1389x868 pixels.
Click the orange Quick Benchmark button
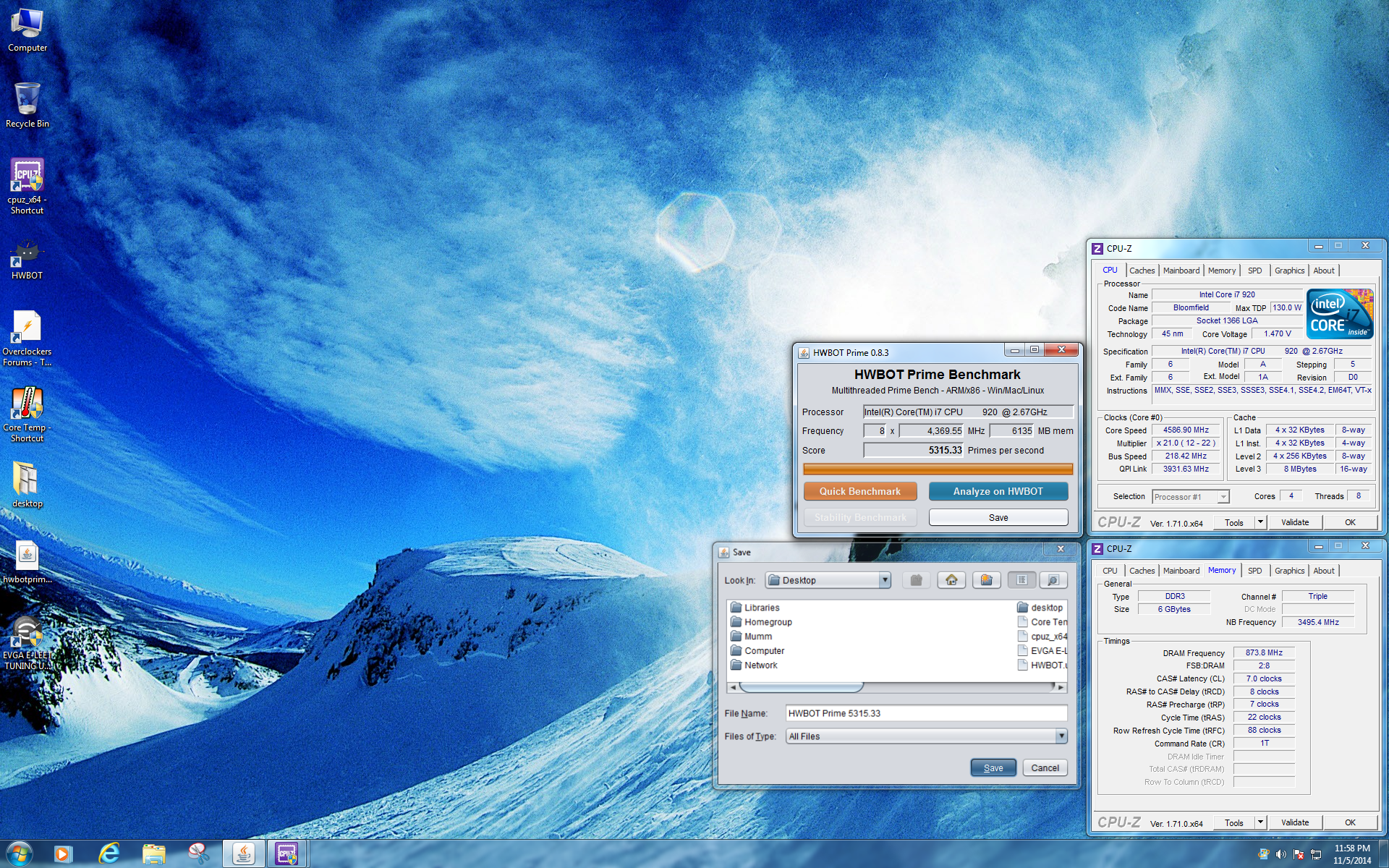(x=860, y=491)
